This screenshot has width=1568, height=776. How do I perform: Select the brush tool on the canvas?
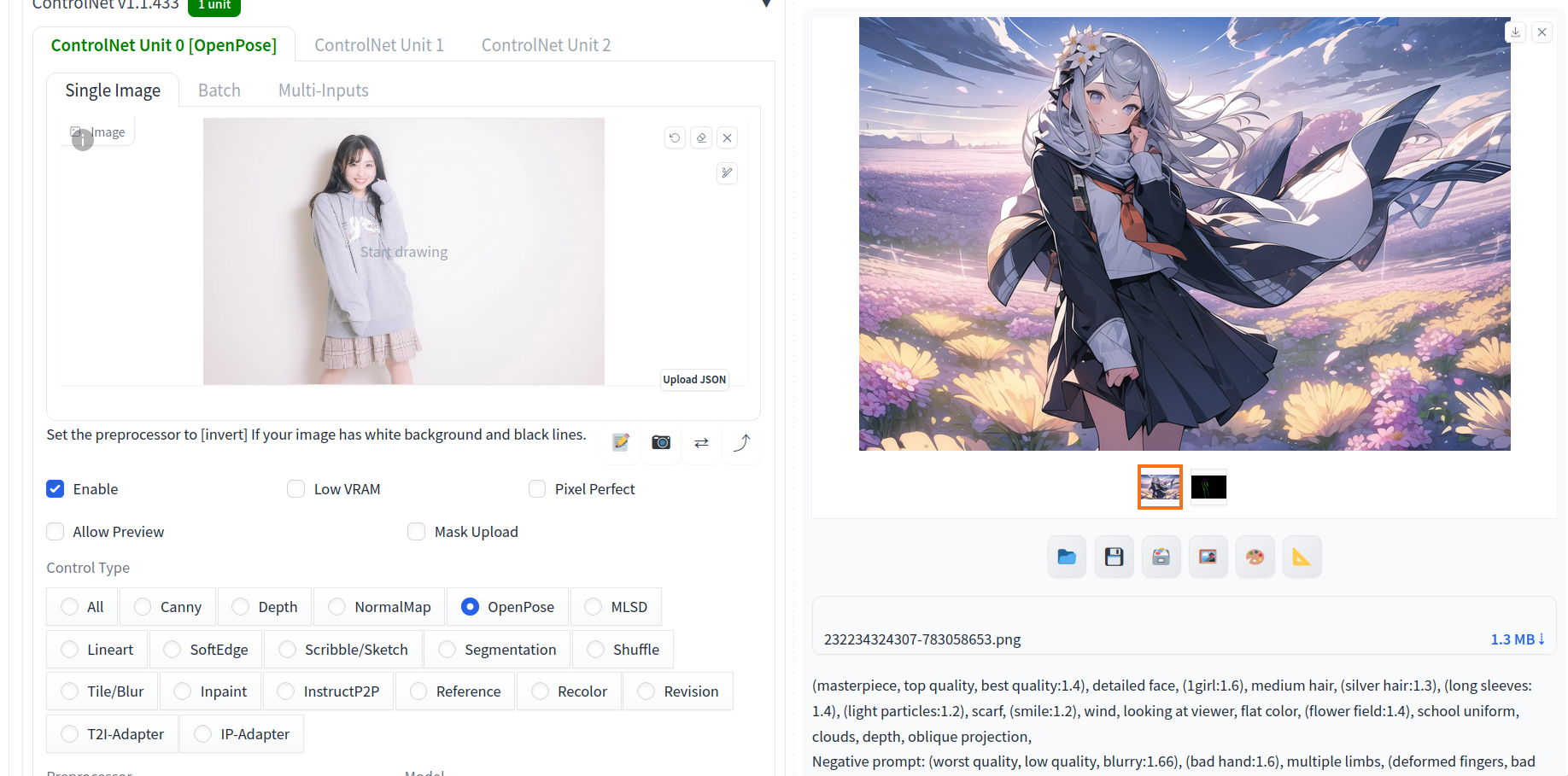pyautogui.click(x=727, y=173)
